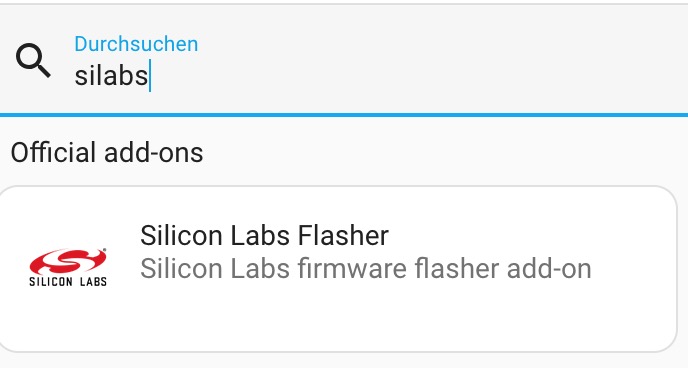Click the word Flasher in card title
688x368 pixels.
343,235
